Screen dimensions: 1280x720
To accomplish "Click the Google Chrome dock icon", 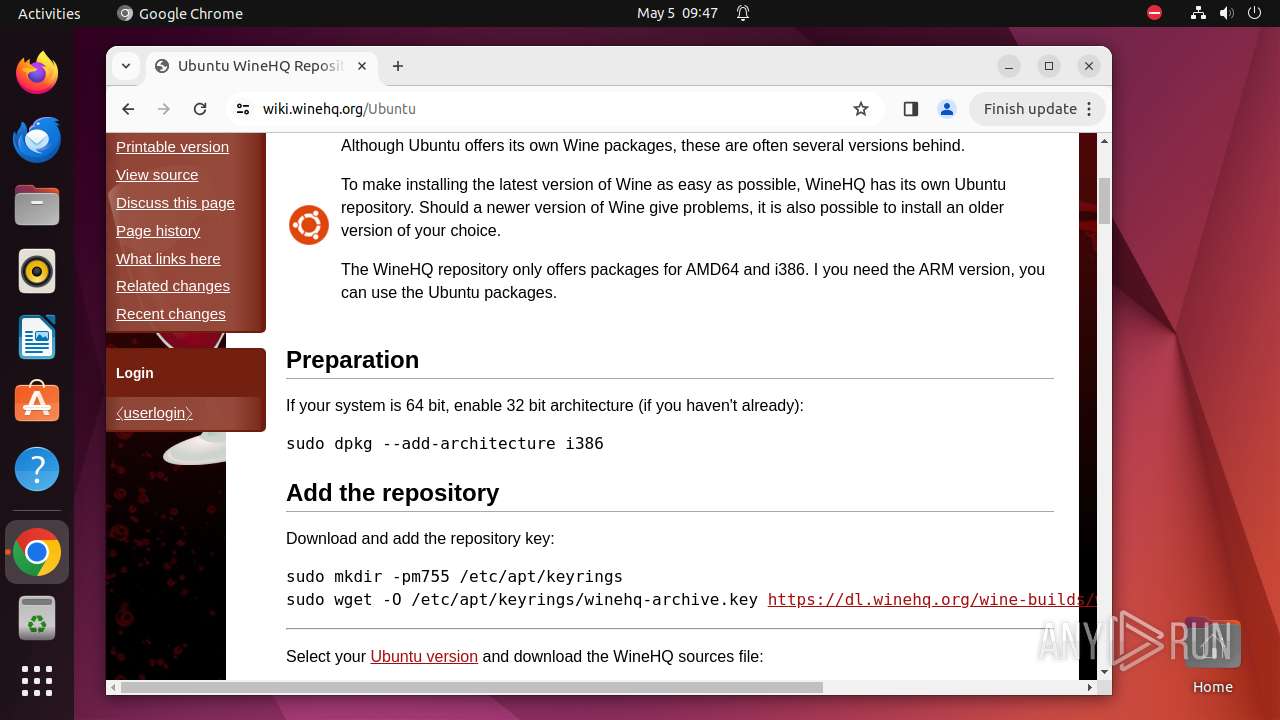I will (x=37, y=552).
